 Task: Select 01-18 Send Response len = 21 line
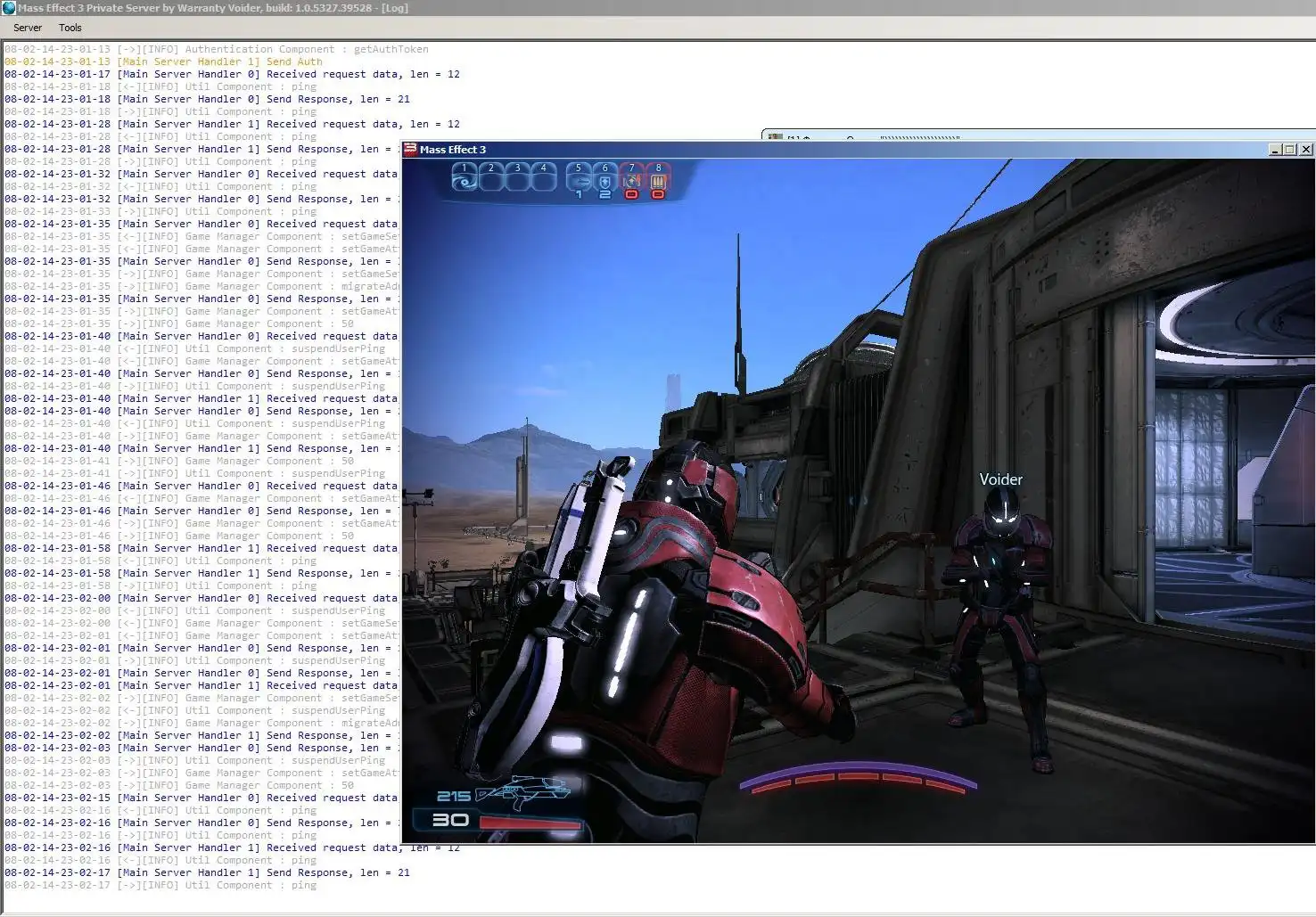click(x=207, y=99)
